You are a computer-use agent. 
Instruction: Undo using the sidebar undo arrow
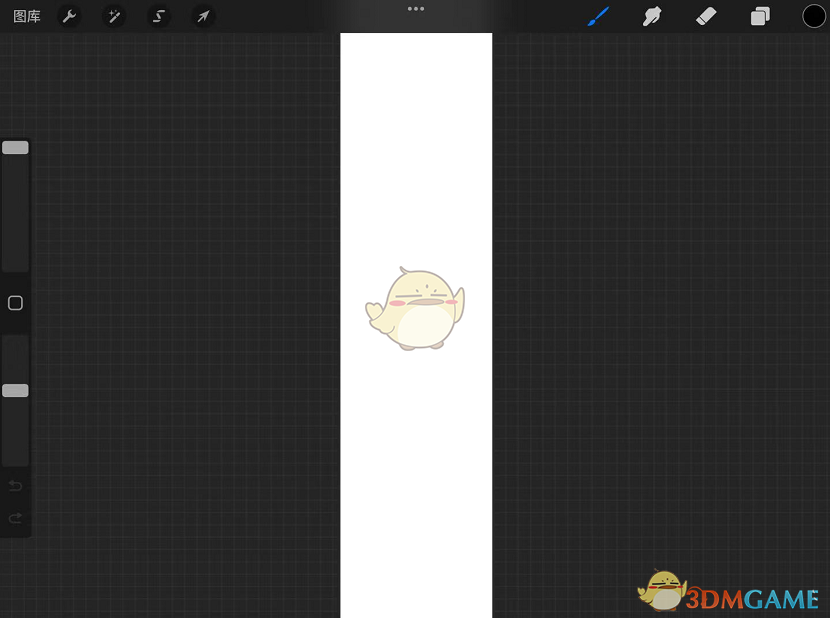[x=15, y=486]
